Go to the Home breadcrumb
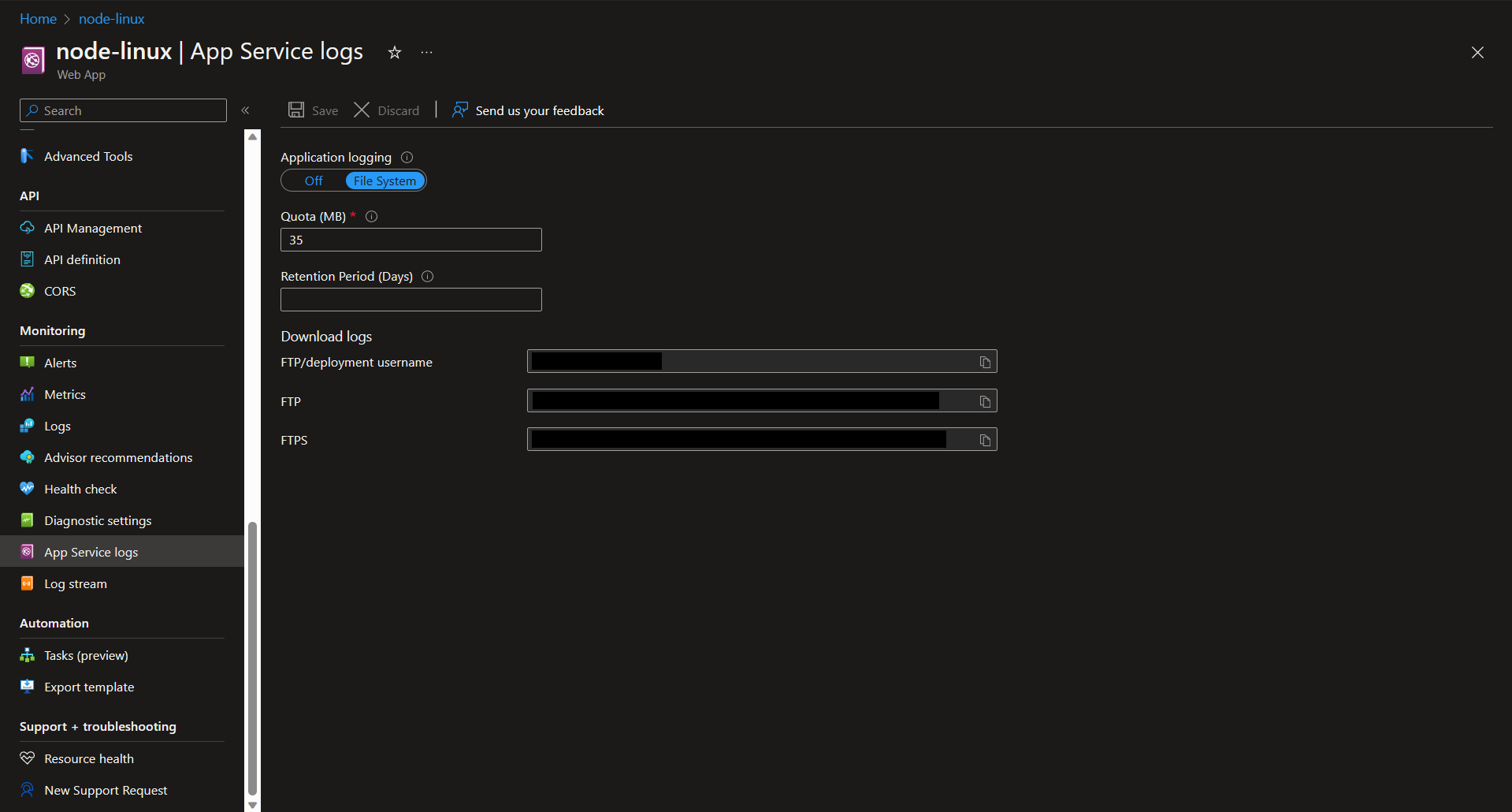This screenshot has width=1512, height=812. point(38,19)
